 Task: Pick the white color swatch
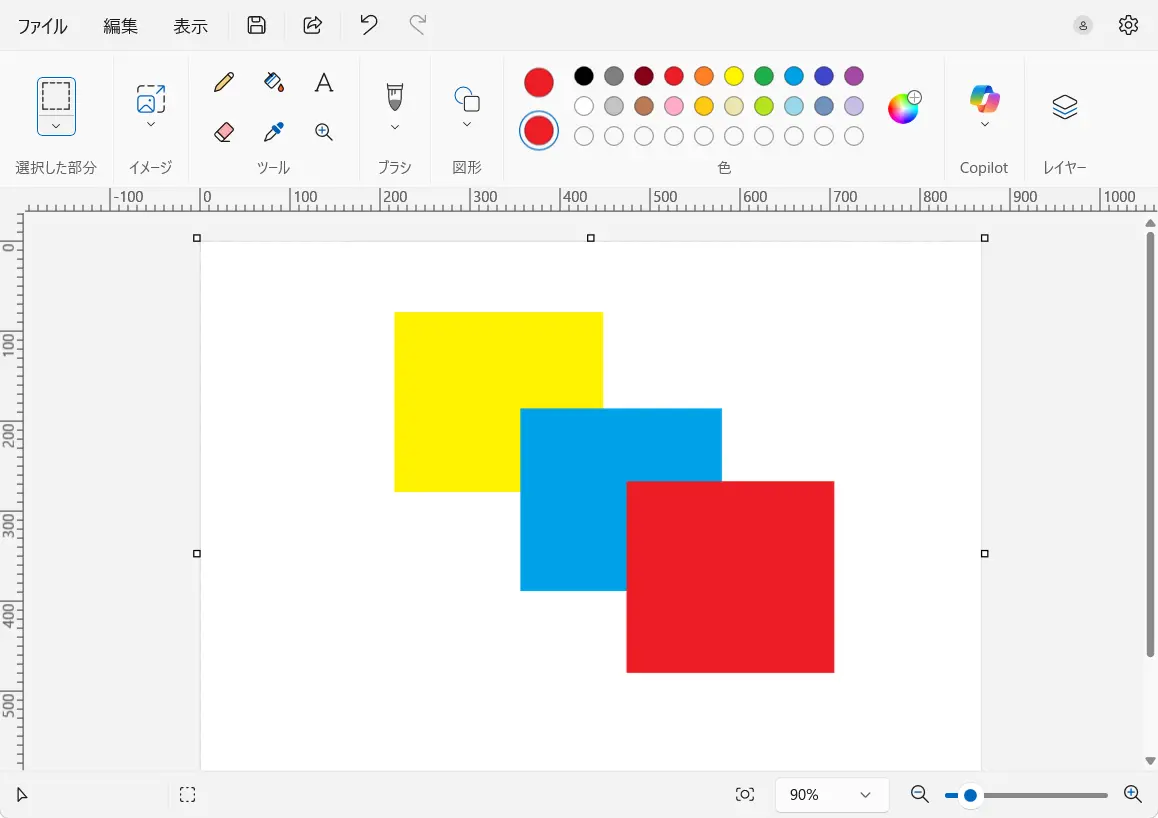[x=583, y=106]
